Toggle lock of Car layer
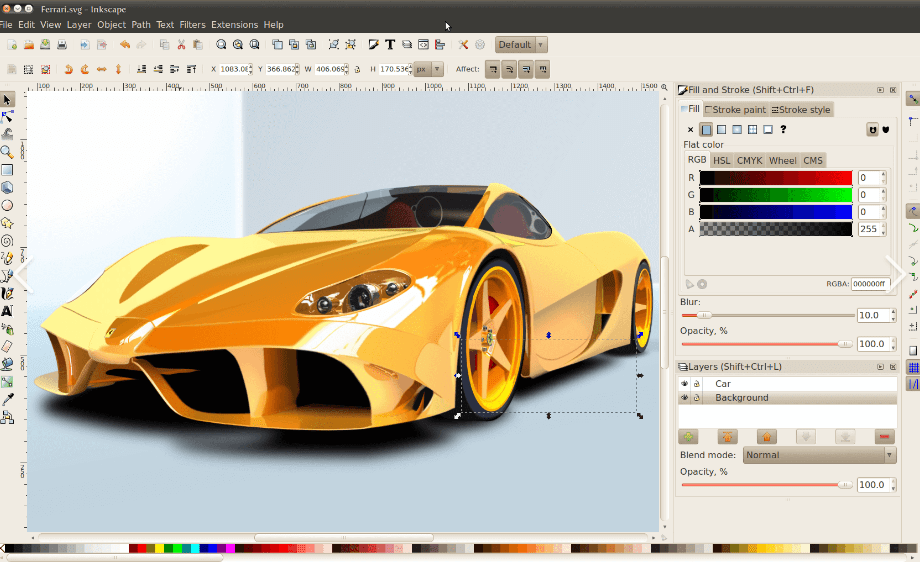The height and width of the screenshot is (562, 920). tap(696, 384)
